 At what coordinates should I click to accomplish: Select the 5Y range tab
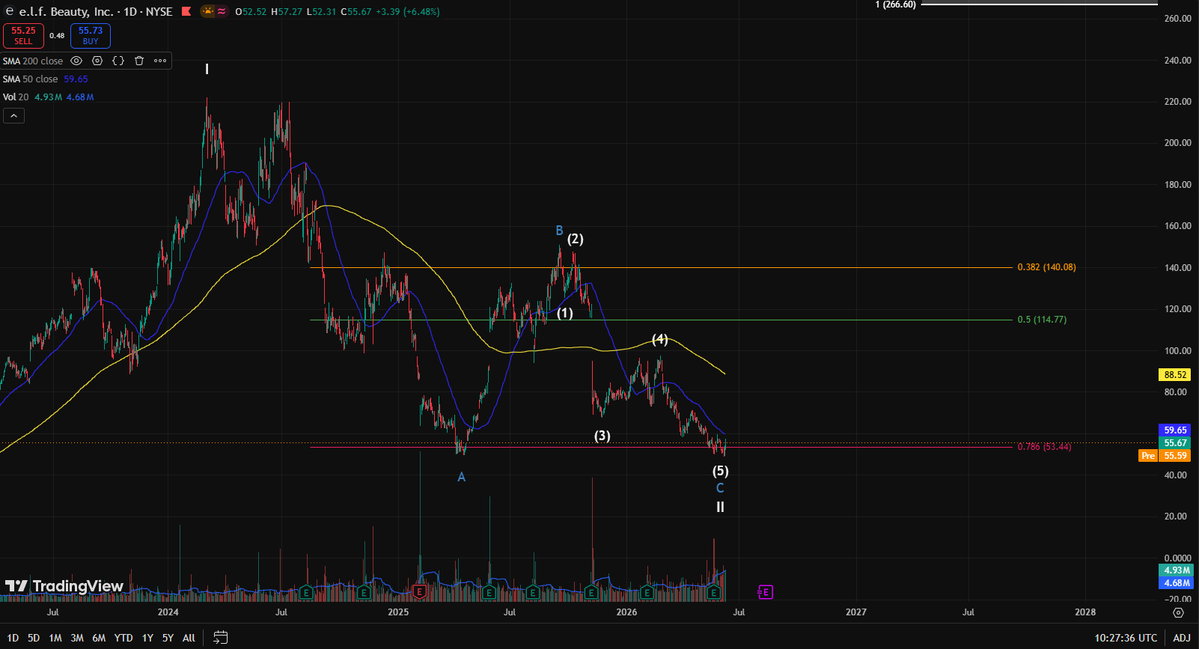click(x=167, y=638)
